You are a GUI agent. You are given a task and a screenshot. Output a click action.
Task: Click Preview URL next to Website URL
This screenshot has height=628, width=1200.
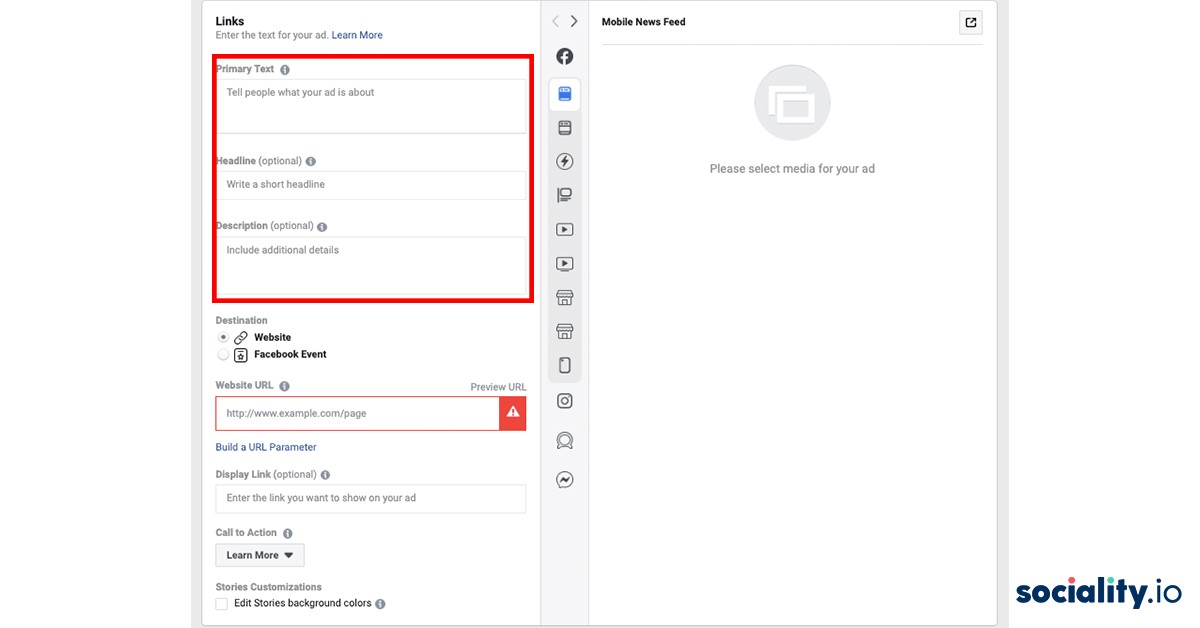(x=498, y=386)
